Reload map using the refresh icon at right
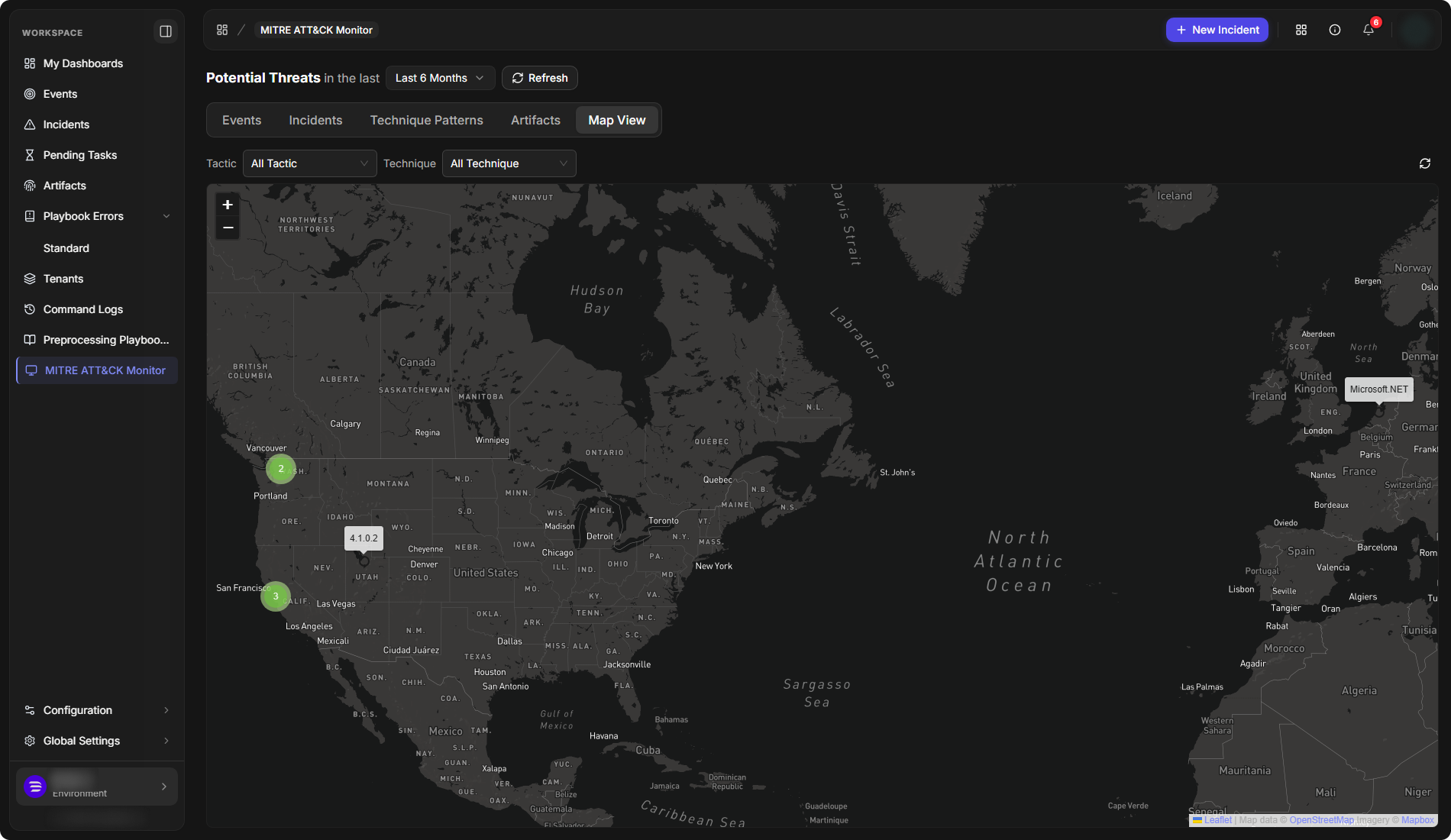The image size is (1451, 840). click(x=1425, y=163)
